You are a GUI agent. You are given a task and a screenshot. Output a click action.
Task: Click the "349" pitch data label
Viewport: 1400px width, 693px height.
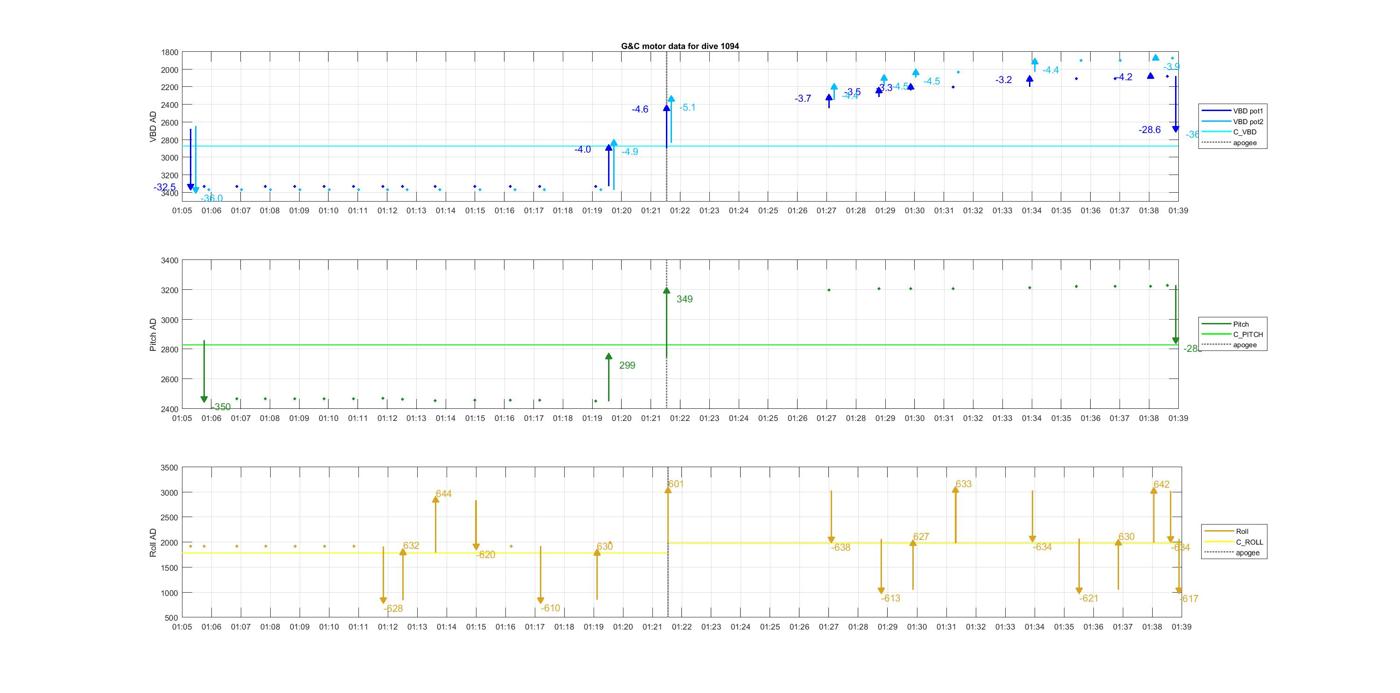[x=684, y=299]
